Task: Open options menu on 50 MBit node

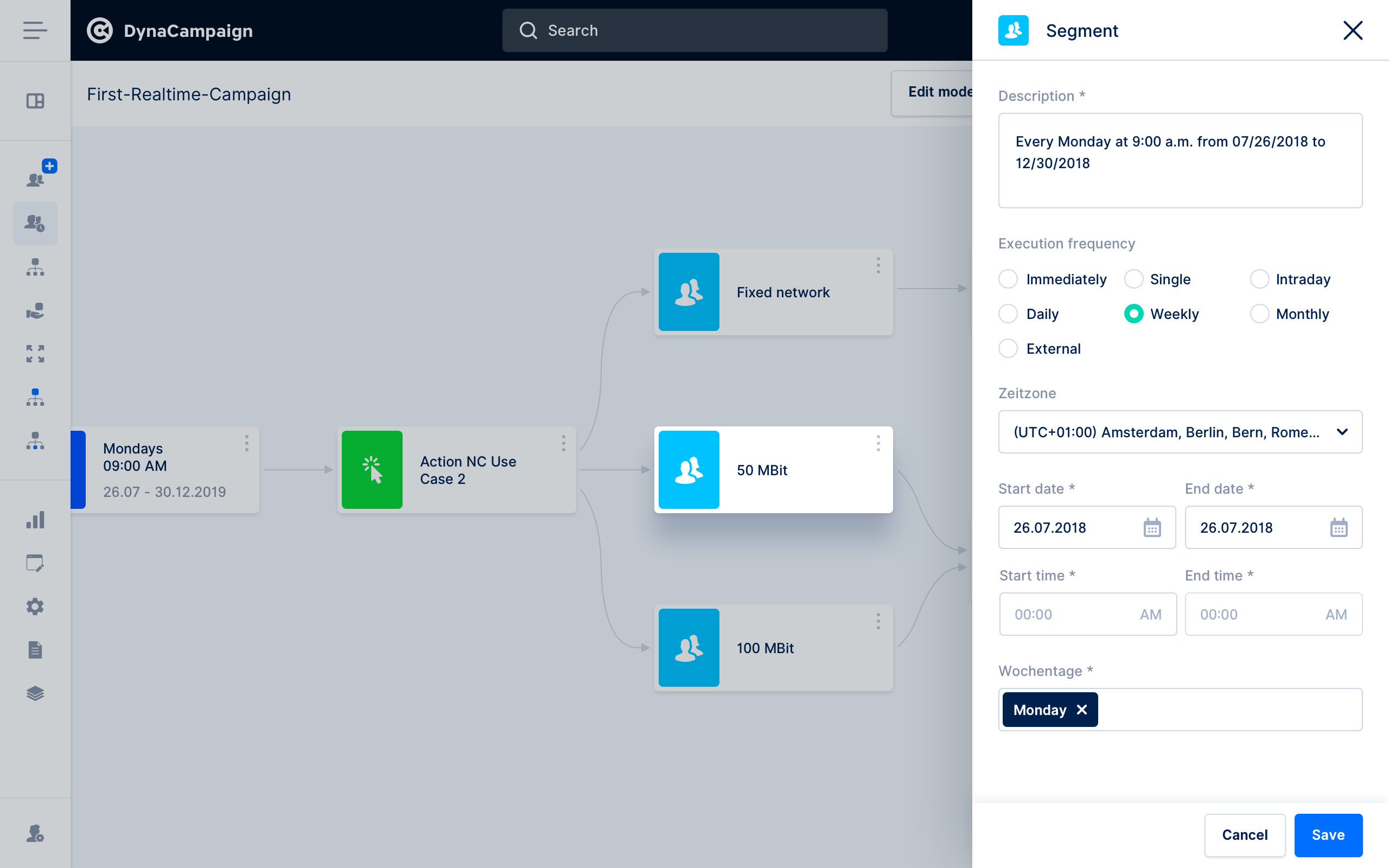Action: 878,443
